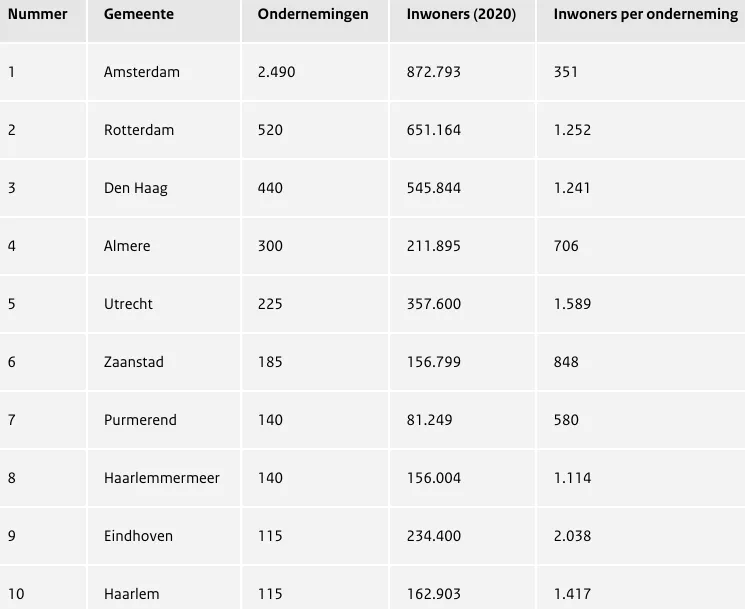Select the Ondernemingen column header
Screen dimensions: 745x609
[313, 15]
